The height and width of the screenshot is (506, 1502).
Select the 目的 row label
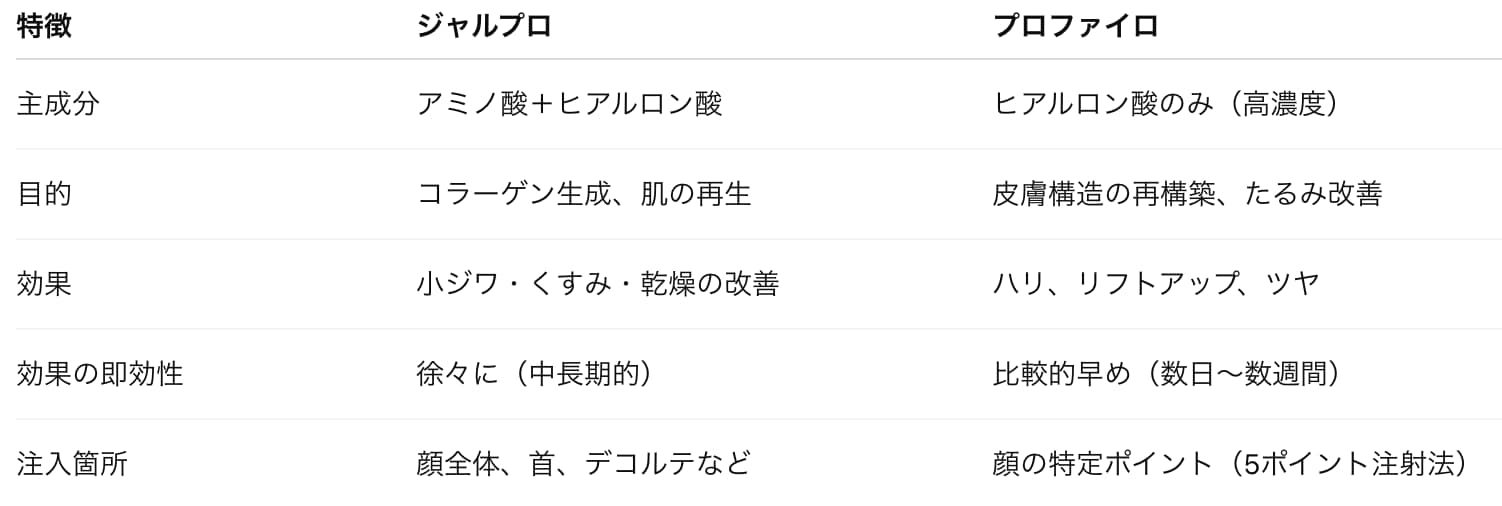point(44,194)
